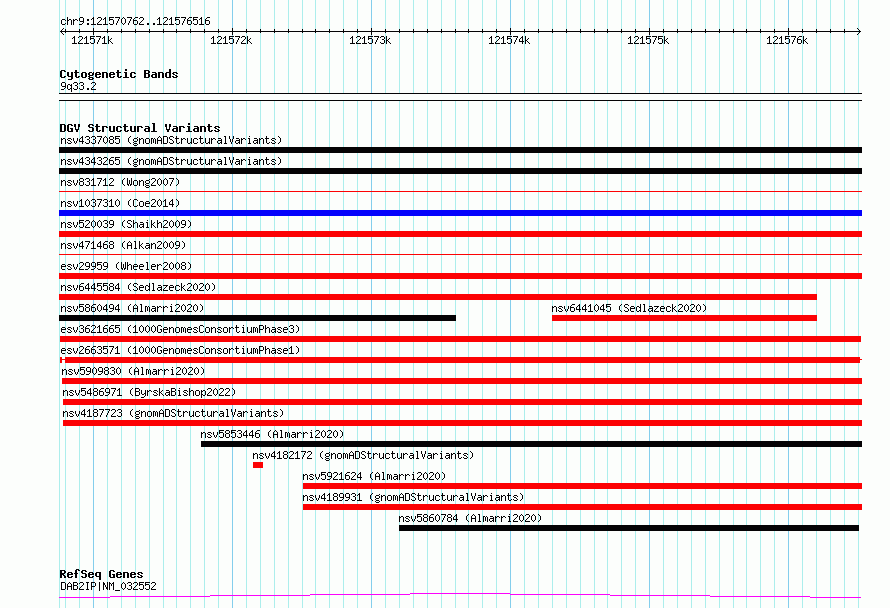Click the RefSeq Genes track title
Image resolution: width=890 pixels, height=608 pixels.
click(x=101, y=575)
